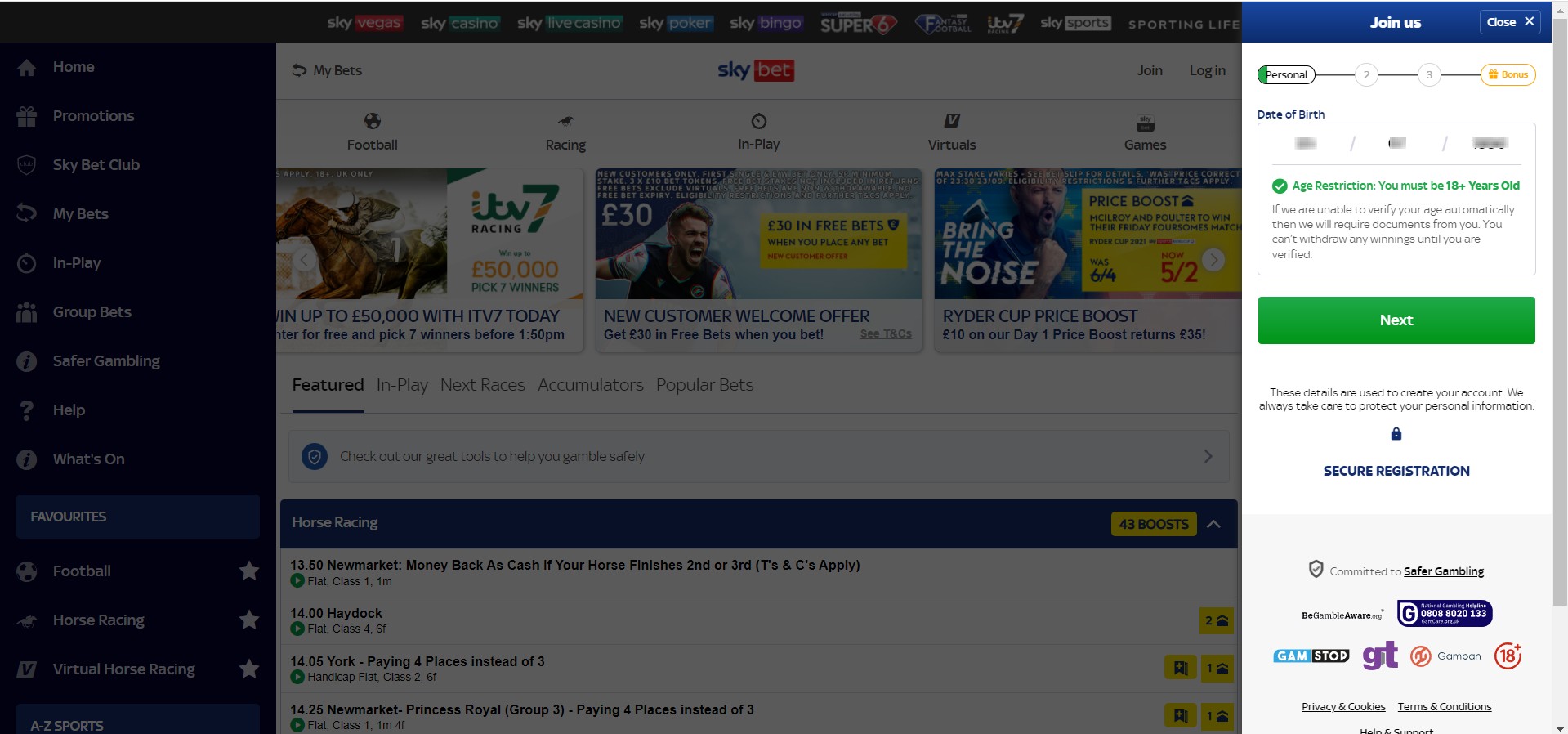Toggle the Virtual Horse Racing favourite star
This screenshot has width=1568, height=734.
(x=249, y=669)
